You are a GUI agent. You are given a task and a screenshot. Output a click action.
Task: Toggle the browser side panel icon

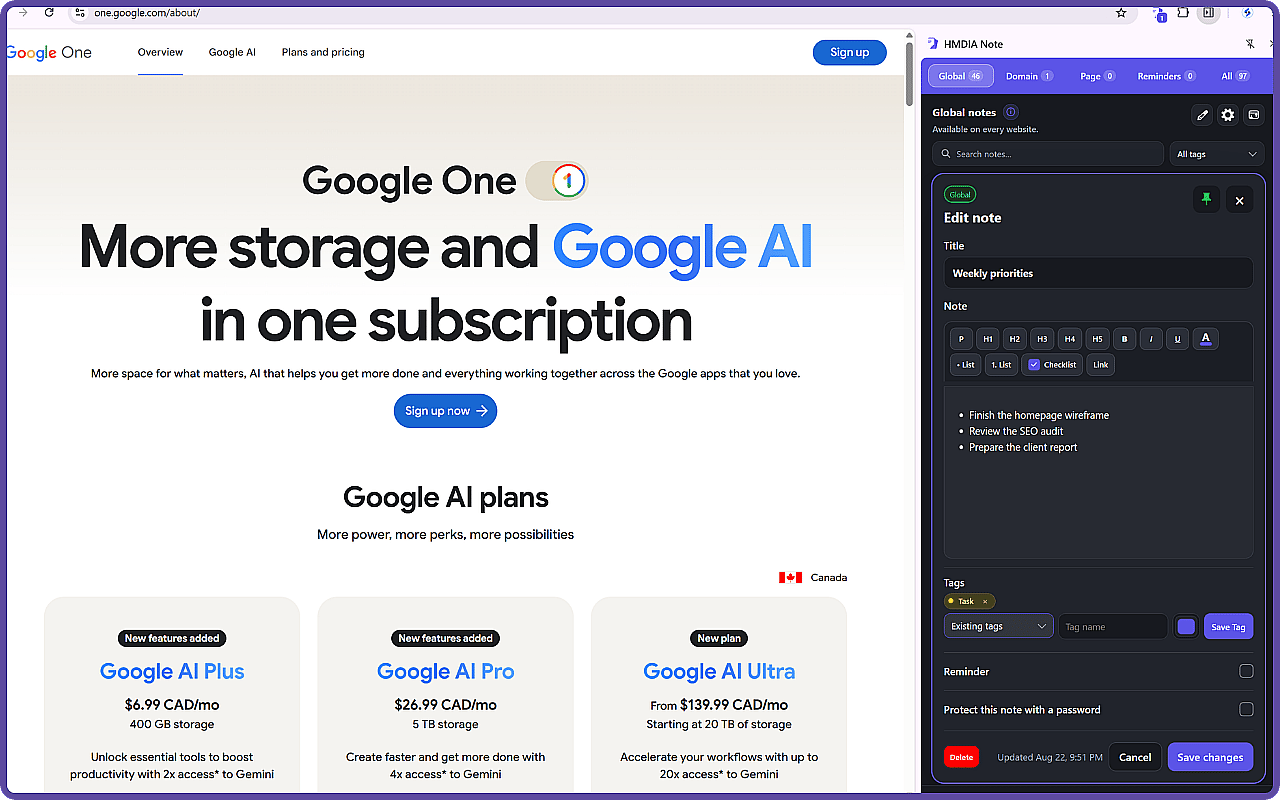(x=1208, y=13)
